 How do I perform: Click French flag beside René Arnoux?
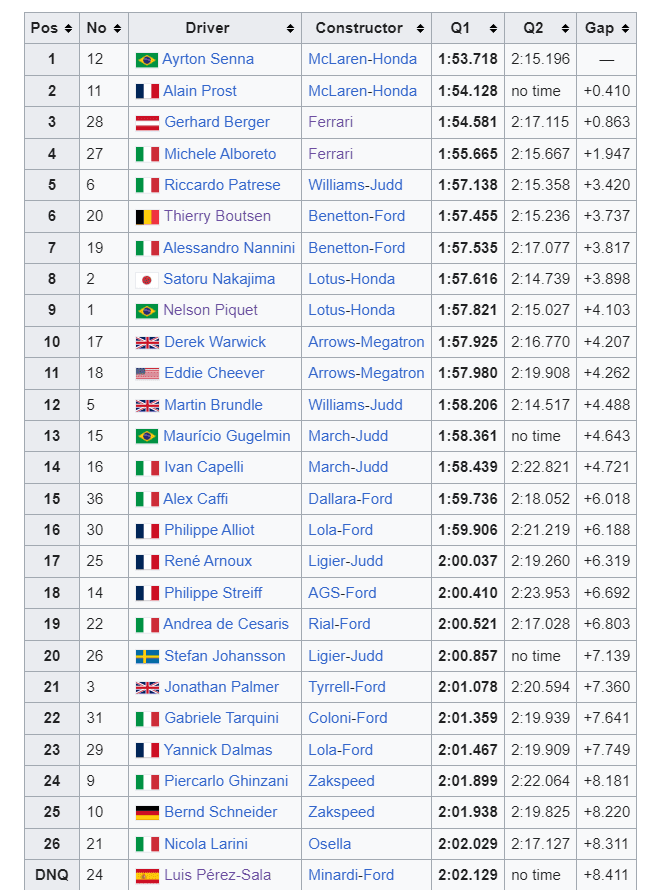tap(147, 562)
